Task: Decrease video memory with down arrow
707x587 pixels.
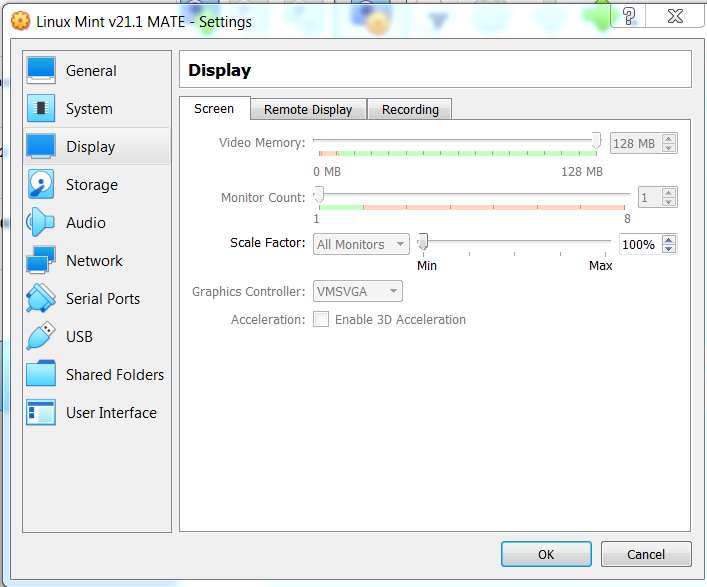Action: [x=669, y=148]
